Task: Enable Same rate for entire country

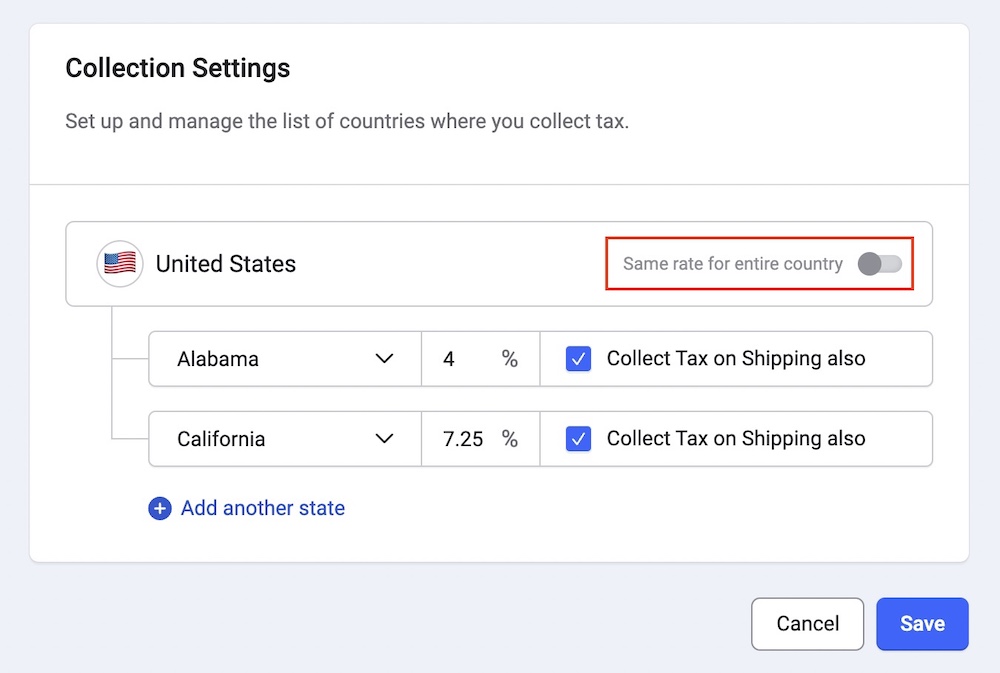Action: pos(880,263)
